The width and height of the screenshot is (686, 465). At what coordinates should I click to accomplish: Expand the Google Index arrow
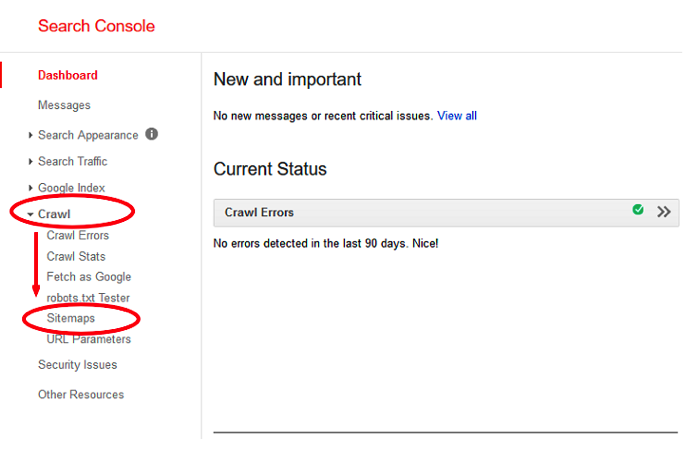tap(31, 188)
